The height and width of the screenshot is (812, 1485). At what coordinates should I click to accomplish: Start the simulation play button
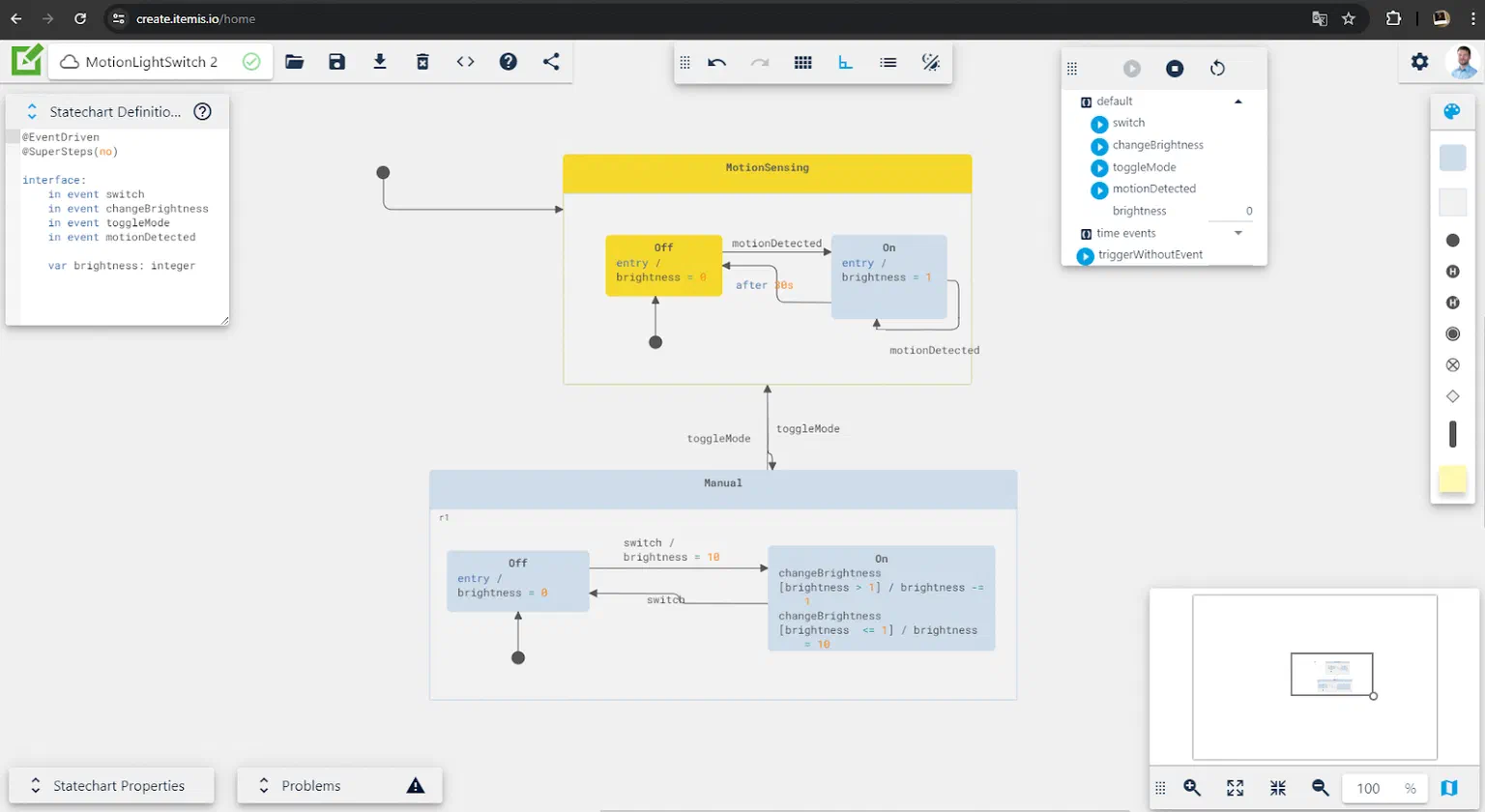pos(1132,69)
